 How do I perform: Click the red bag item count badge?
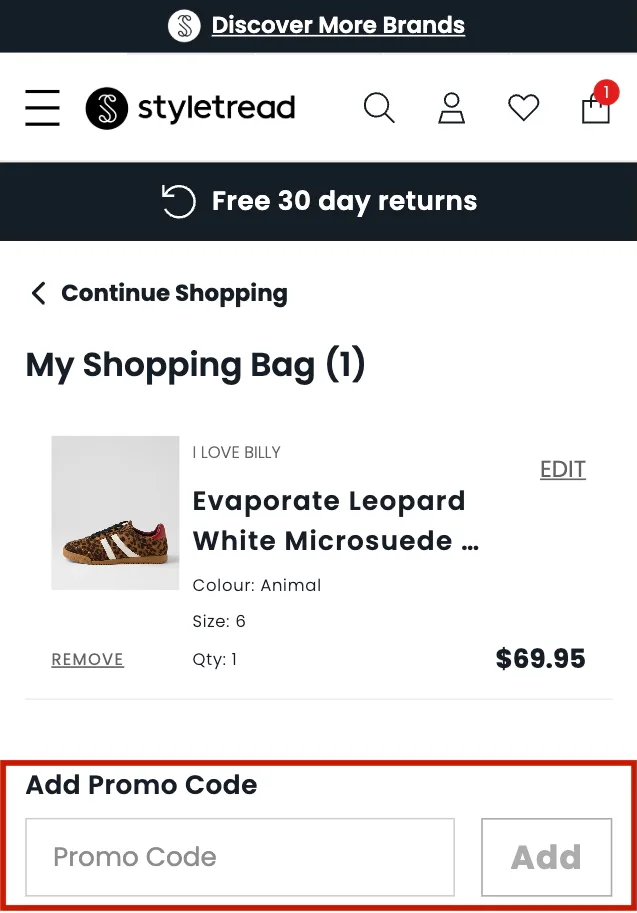tap(604, 93)
